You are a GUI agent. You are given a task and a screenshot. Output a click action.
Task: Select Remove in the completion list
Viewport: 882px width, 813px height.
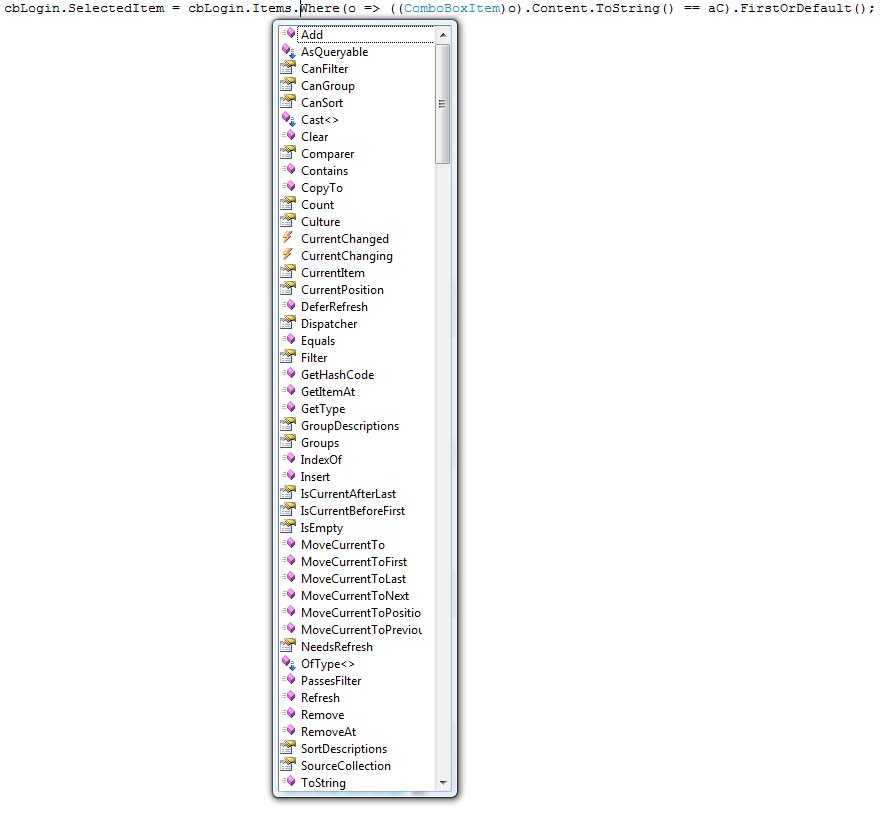pyautogui.click(x=322, y=715)
